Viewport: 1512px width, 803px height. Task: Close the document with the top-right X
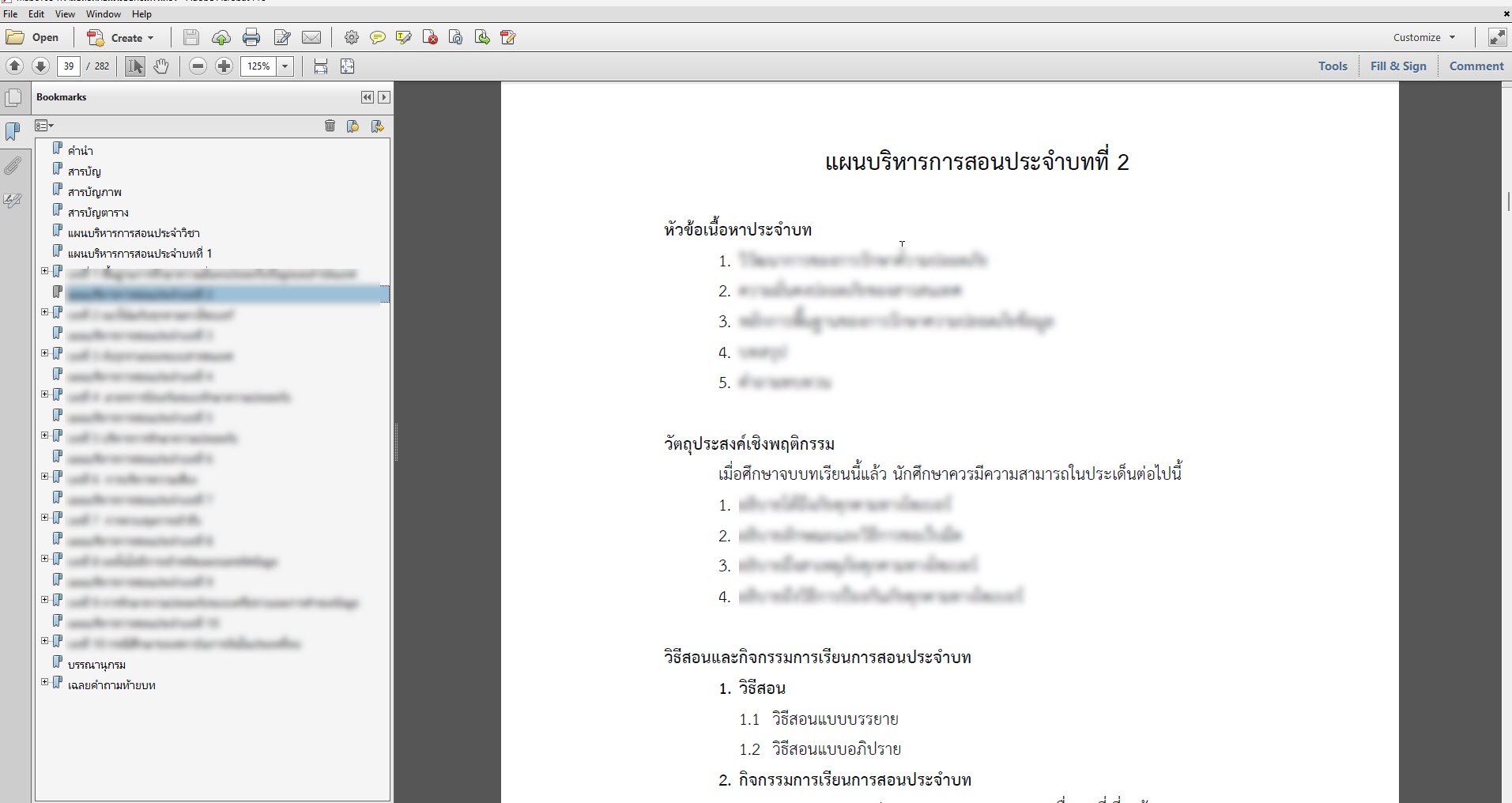[x=1506, y=14]
